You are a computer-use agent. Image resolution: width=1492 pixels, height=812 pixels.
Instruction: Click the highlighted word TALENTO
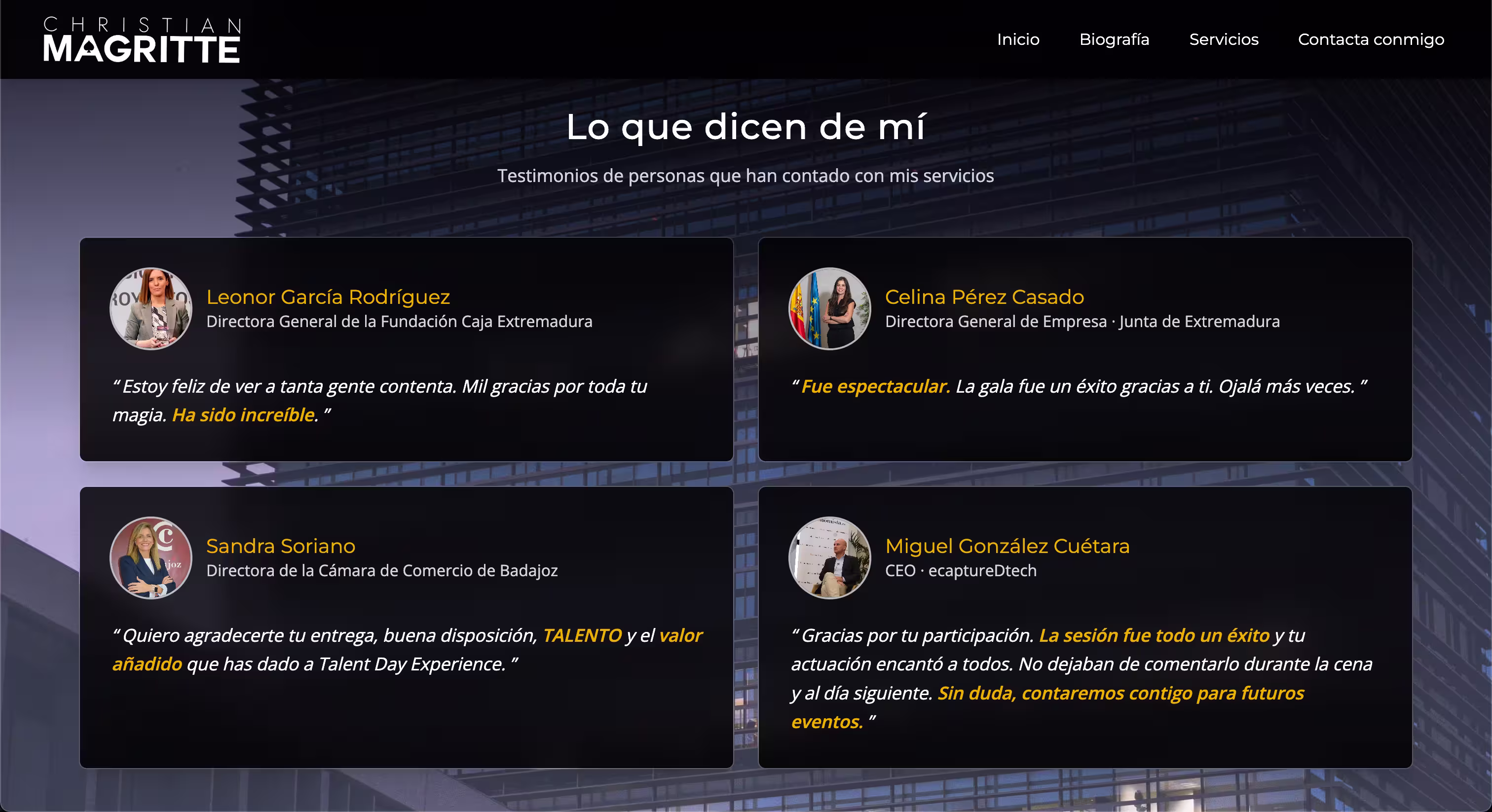click(x=582, y=635)
